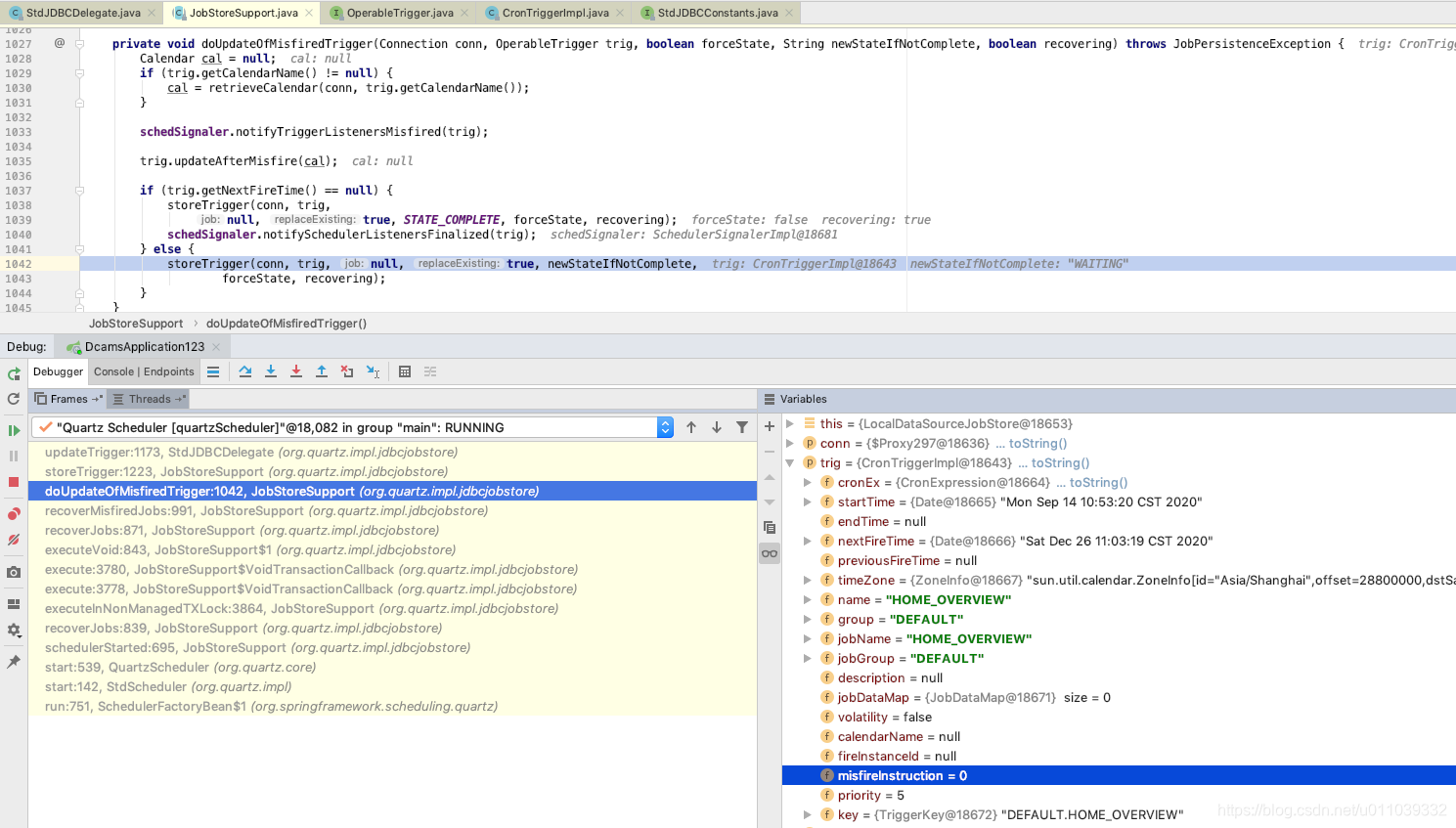1456x828 pixels.
Task: Expand the conn variable node
Action: tap(790, 443)
